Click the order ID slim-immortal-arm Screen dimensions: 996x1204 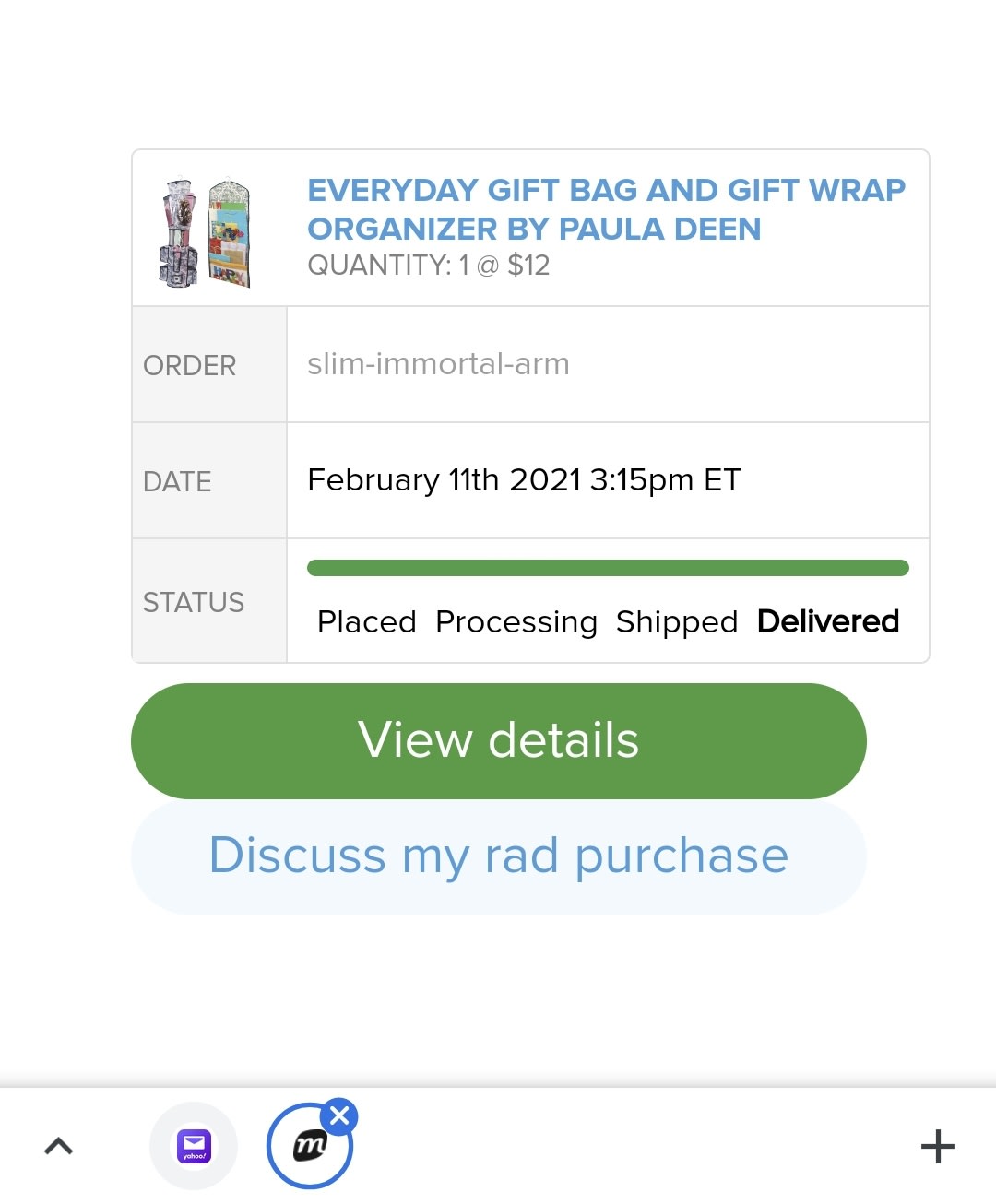[438, 364]
